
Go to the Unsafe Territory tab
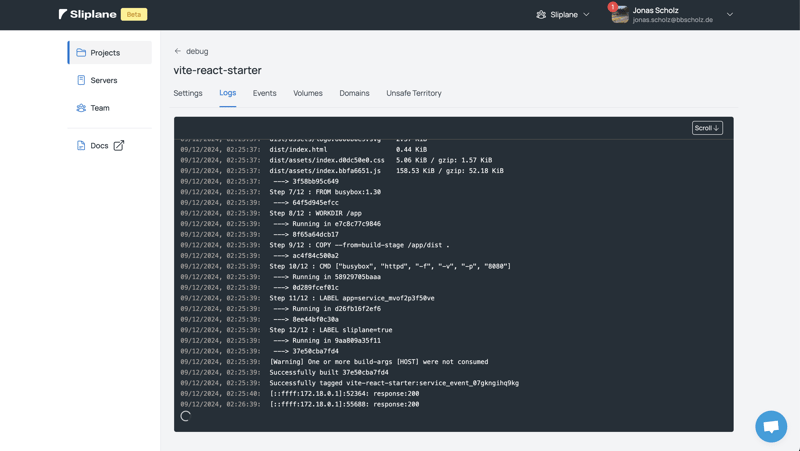click(414, 93)
